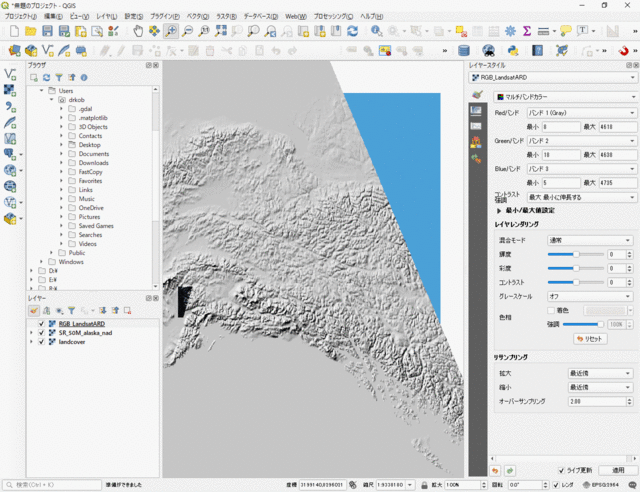Filter legend icon in Layers panel
The width and height of the screenshot is (640, 492).
[x=71, y=311]
